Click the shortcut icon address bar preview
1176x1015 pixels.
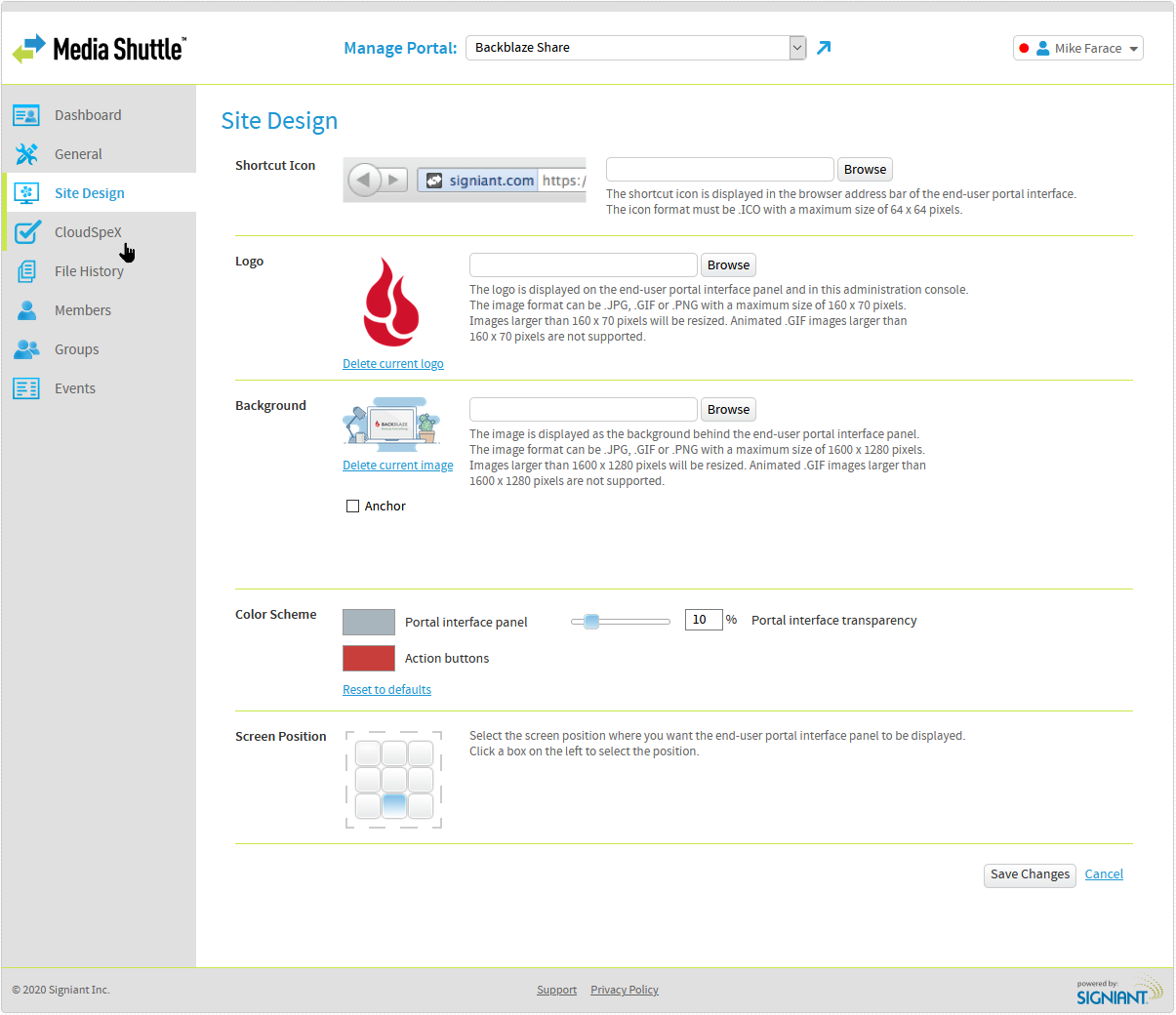[x=465, y=180]
